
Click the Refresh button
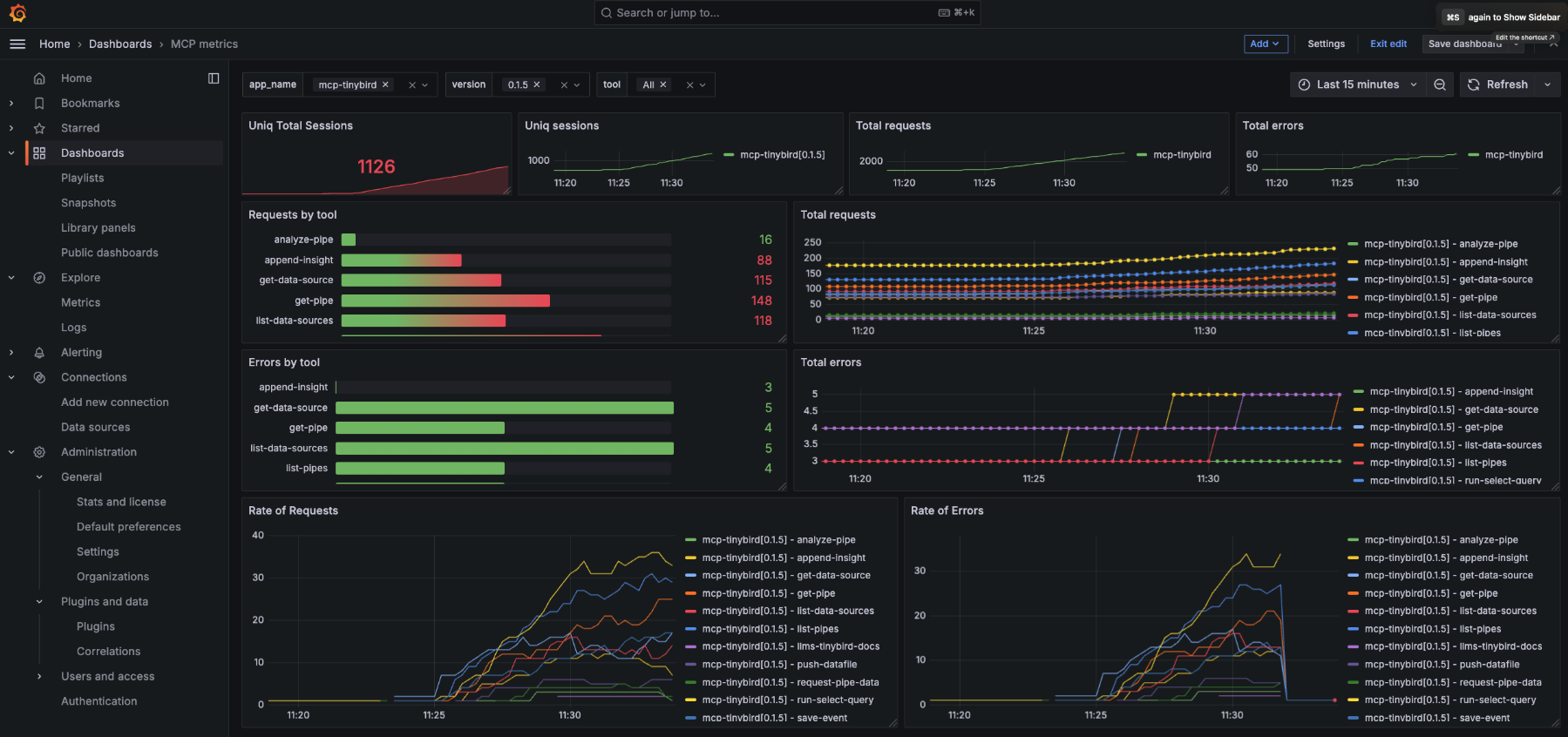pos(1498,85)
